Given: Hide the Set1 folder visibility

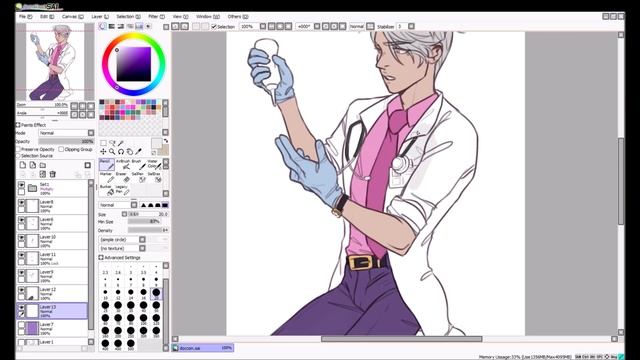Looking at the screenshot, I should pos(21,185).
